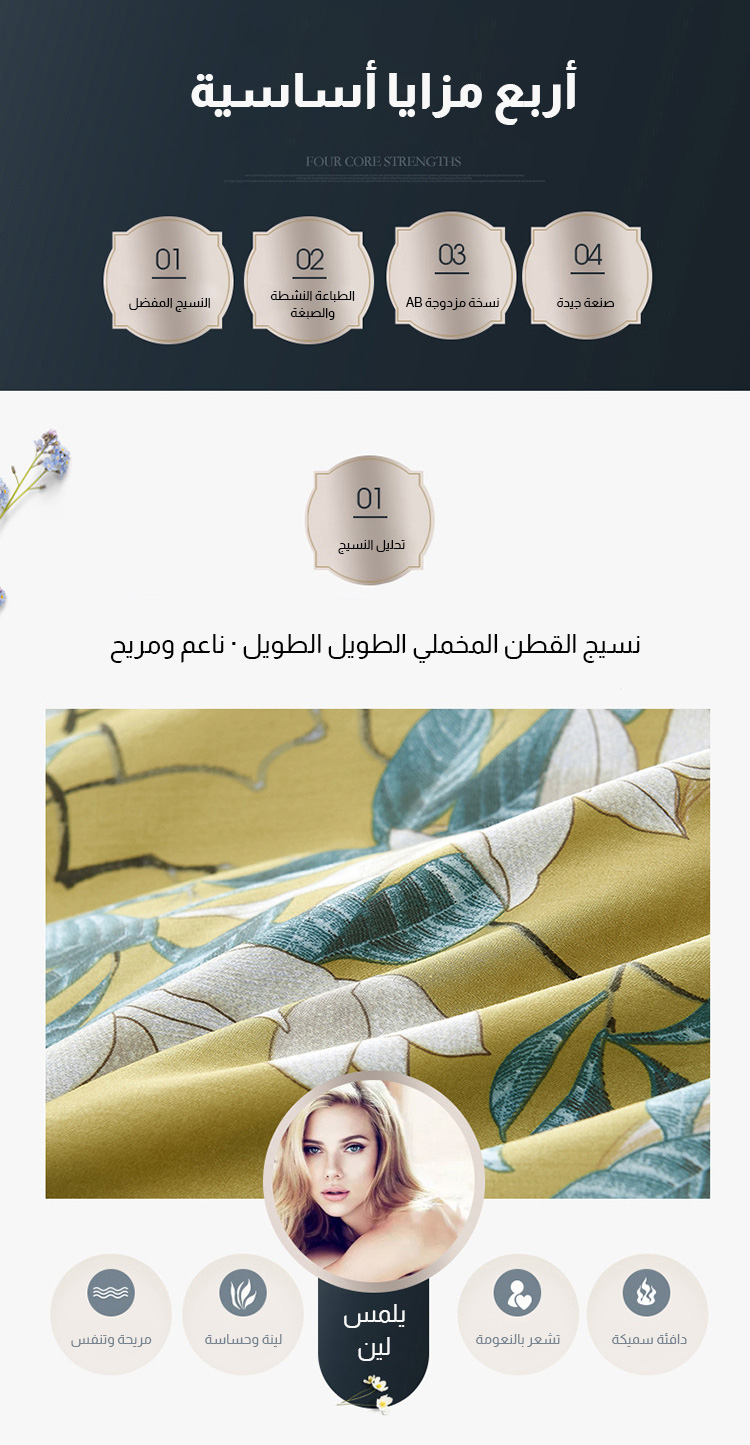This screenshot has width=750, height=1445.
Task: Click the flame icon for دافئة سميكة
Action: click(x=646, y=1293)
